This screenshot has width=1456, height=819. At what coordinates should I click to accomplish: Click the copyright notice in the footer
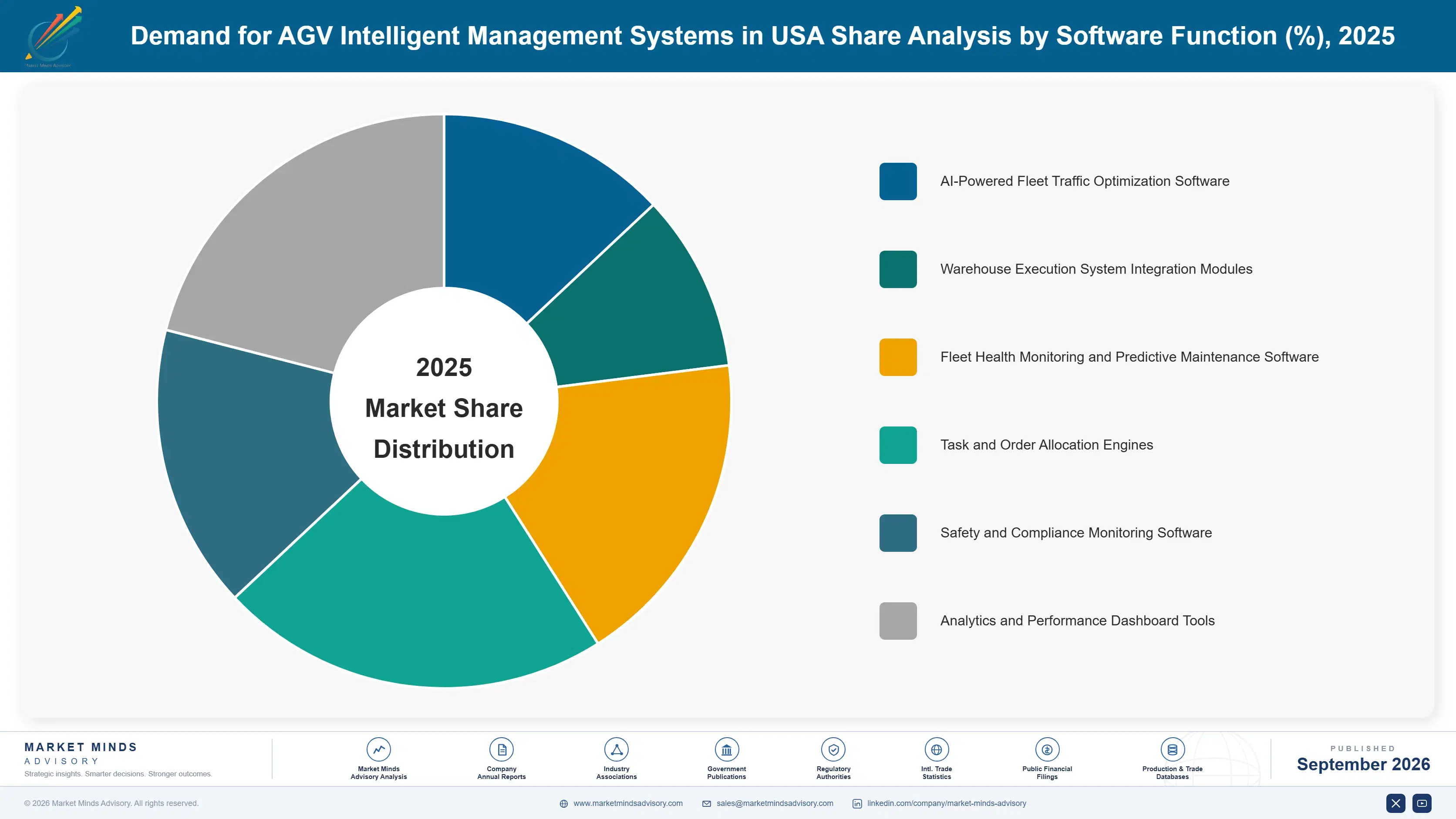111,803
